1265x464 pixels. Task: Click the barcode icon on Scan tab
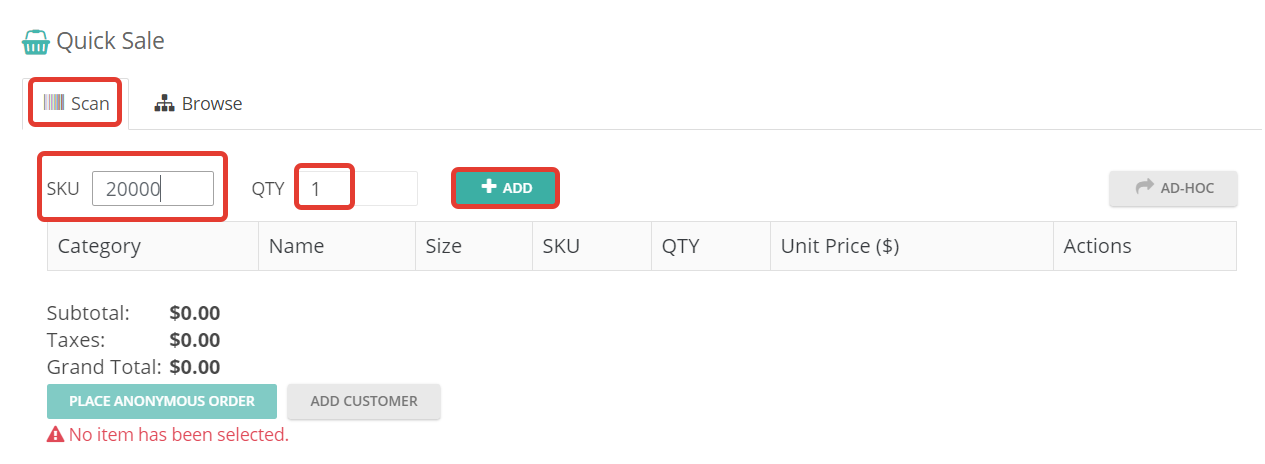[54, 103]
